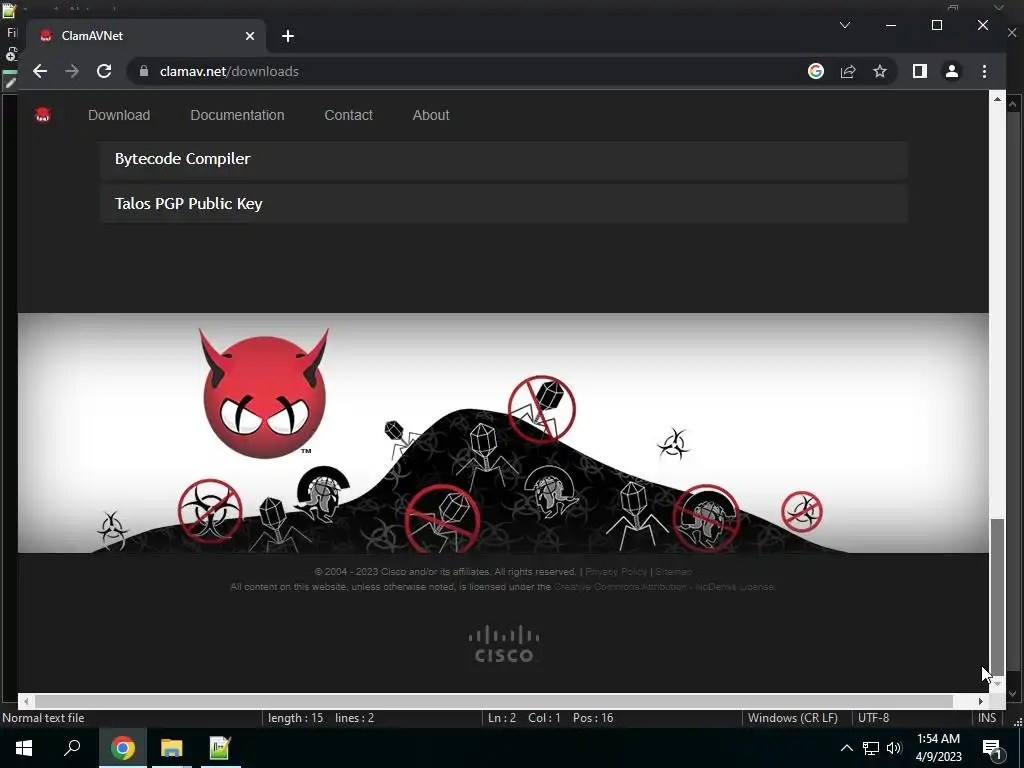Image resolution: width=1024 pixels, height=768 pixels.
Task: Open File Explorer from taskbar
Action: coord(172,748)
